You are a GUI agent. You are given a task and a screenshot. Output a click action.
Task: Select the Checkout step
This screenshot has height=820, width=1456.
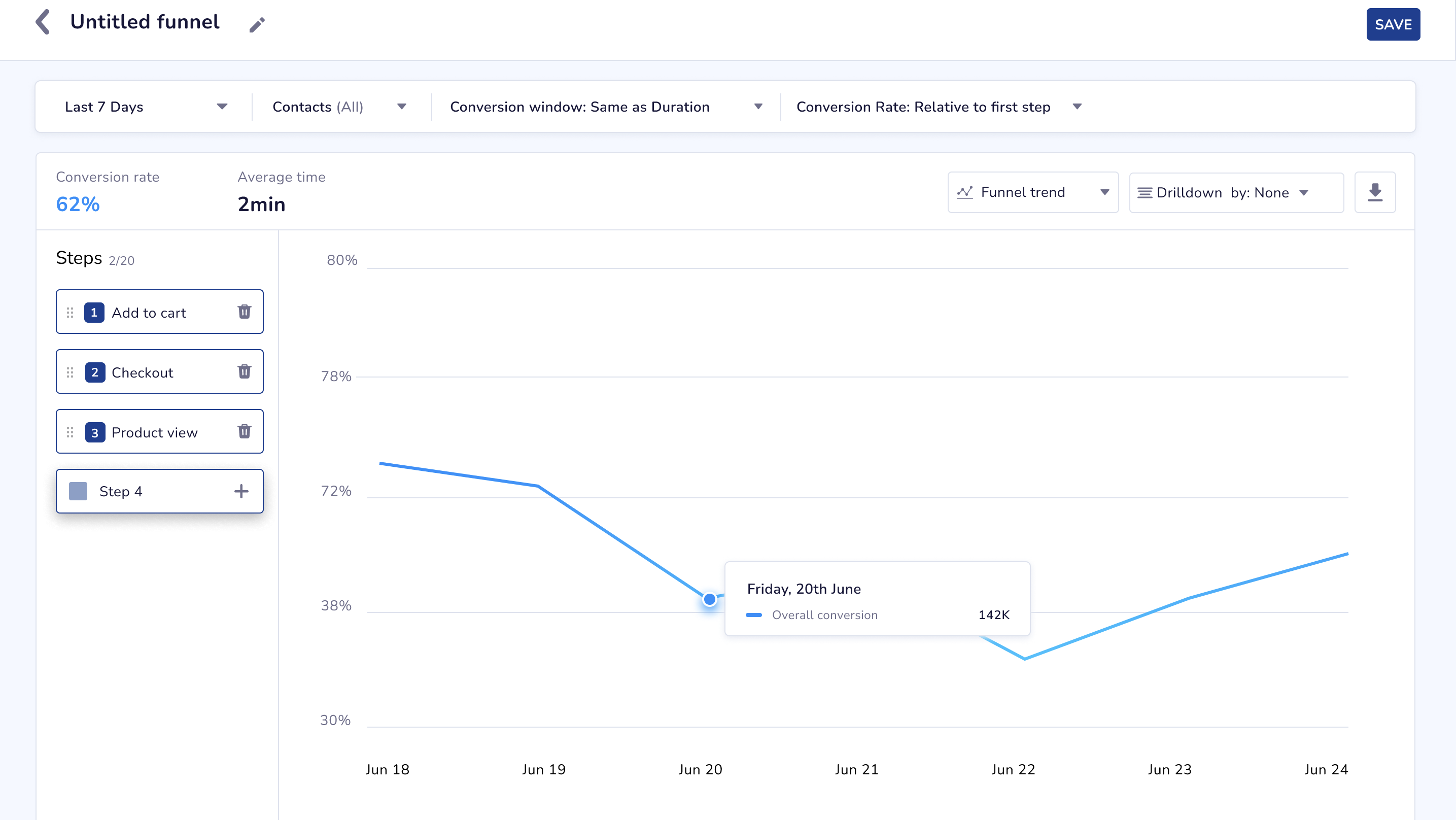coord(159,371)
